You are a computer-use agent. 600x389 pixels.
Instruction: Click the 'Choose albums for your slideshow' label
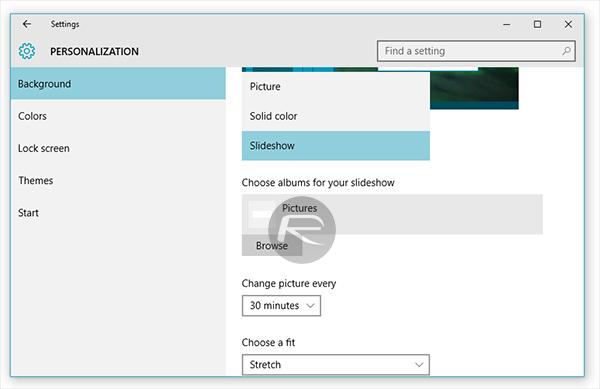pyautogui.click(x=318, y=183)
